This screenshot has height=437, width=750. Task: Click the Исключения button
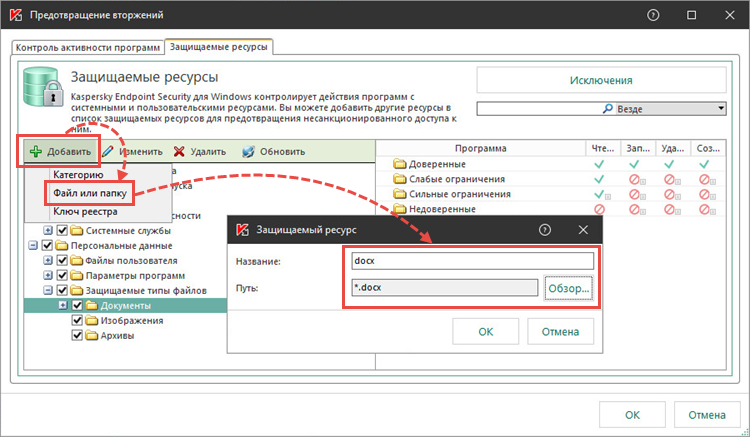(601, 80)
